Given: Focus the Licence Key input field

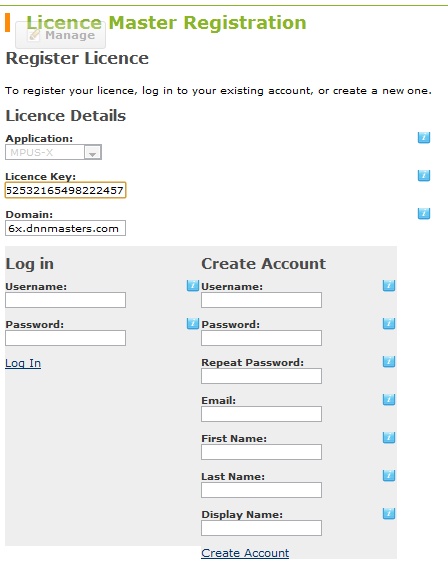Looking at the screenshot, I should tap(66, 190).
